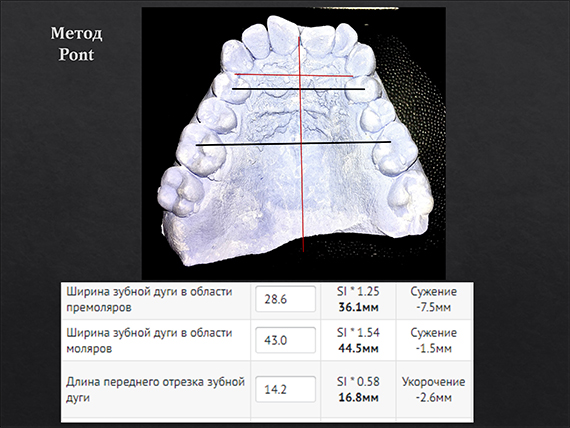This screenshot has width=570, height=428.
Task: Click the black molar width line
Action: 293,143
